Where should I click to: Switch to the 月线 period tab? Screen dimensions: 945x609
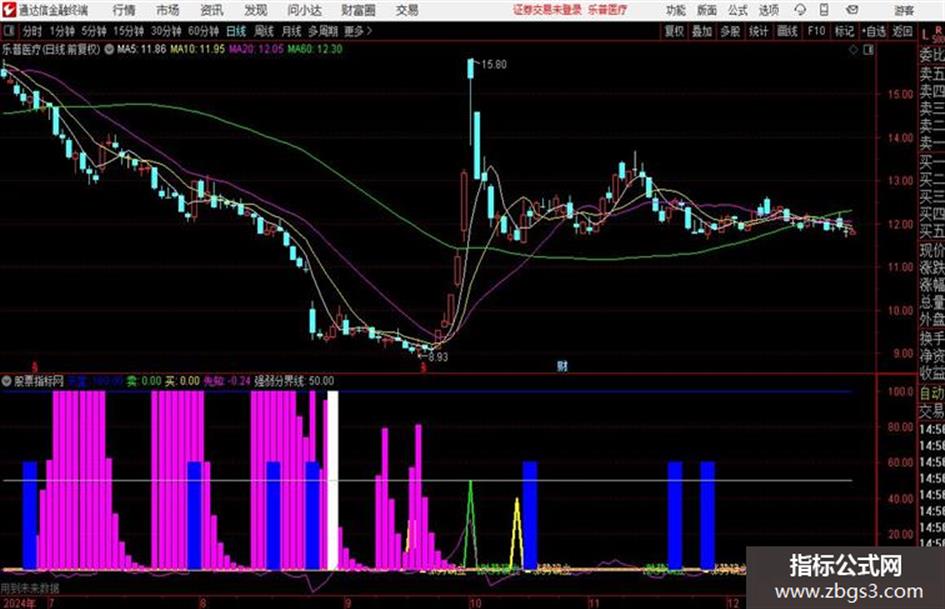[x=291, y=31]
